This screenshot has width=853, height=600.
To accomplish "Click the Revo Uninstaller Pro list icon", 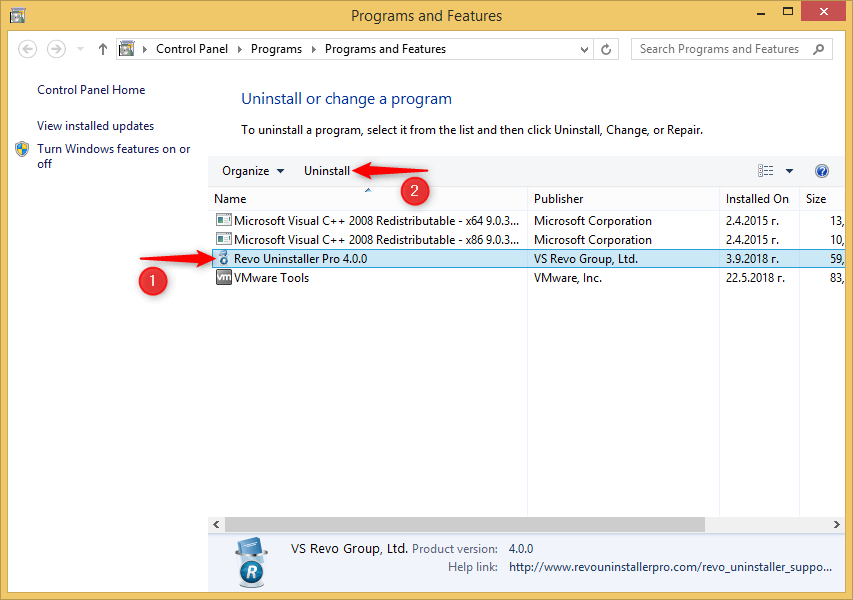I will pyautogui.click(x=224, y=258).
